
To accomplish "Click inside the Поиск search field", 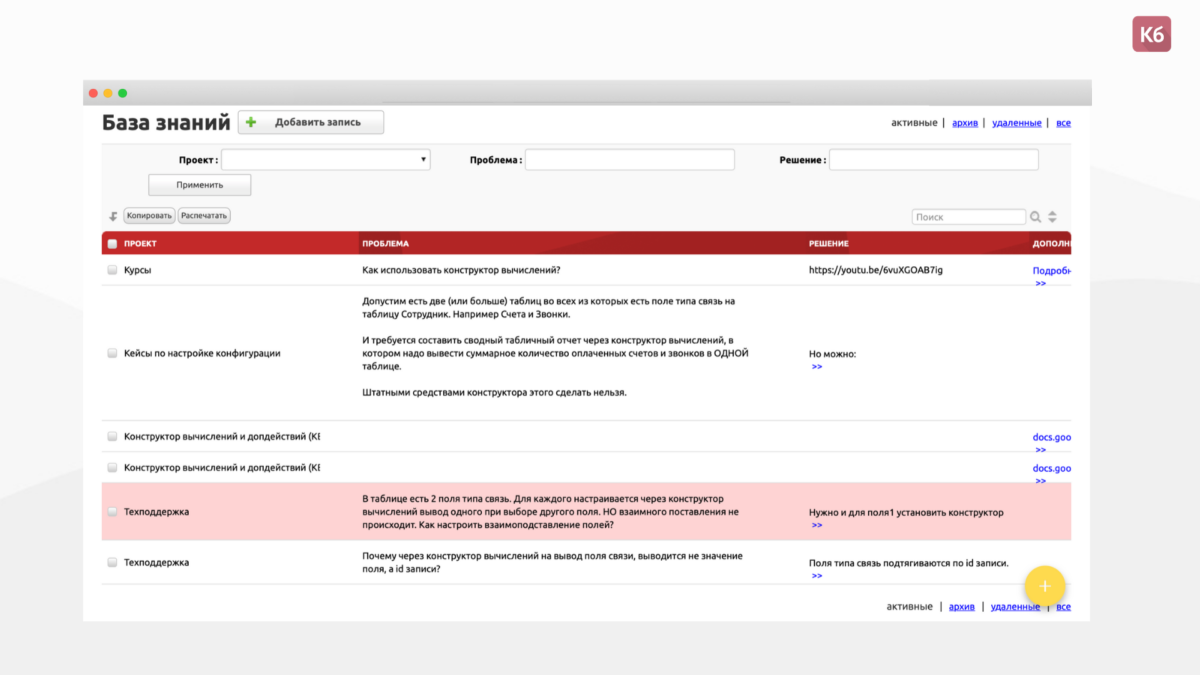I will [x=968, y=216].
